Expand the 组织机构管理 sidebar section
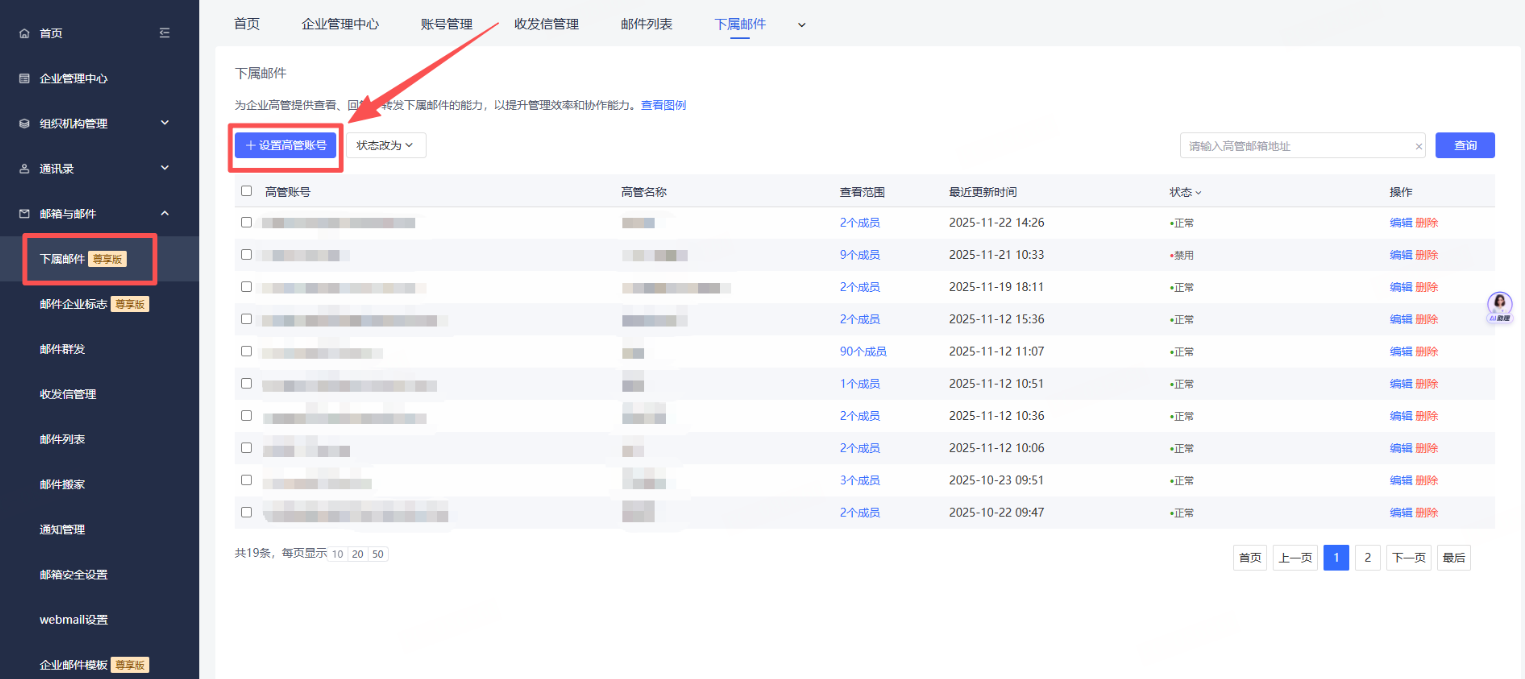1525x679 pixels. click(x=165, y=123)
